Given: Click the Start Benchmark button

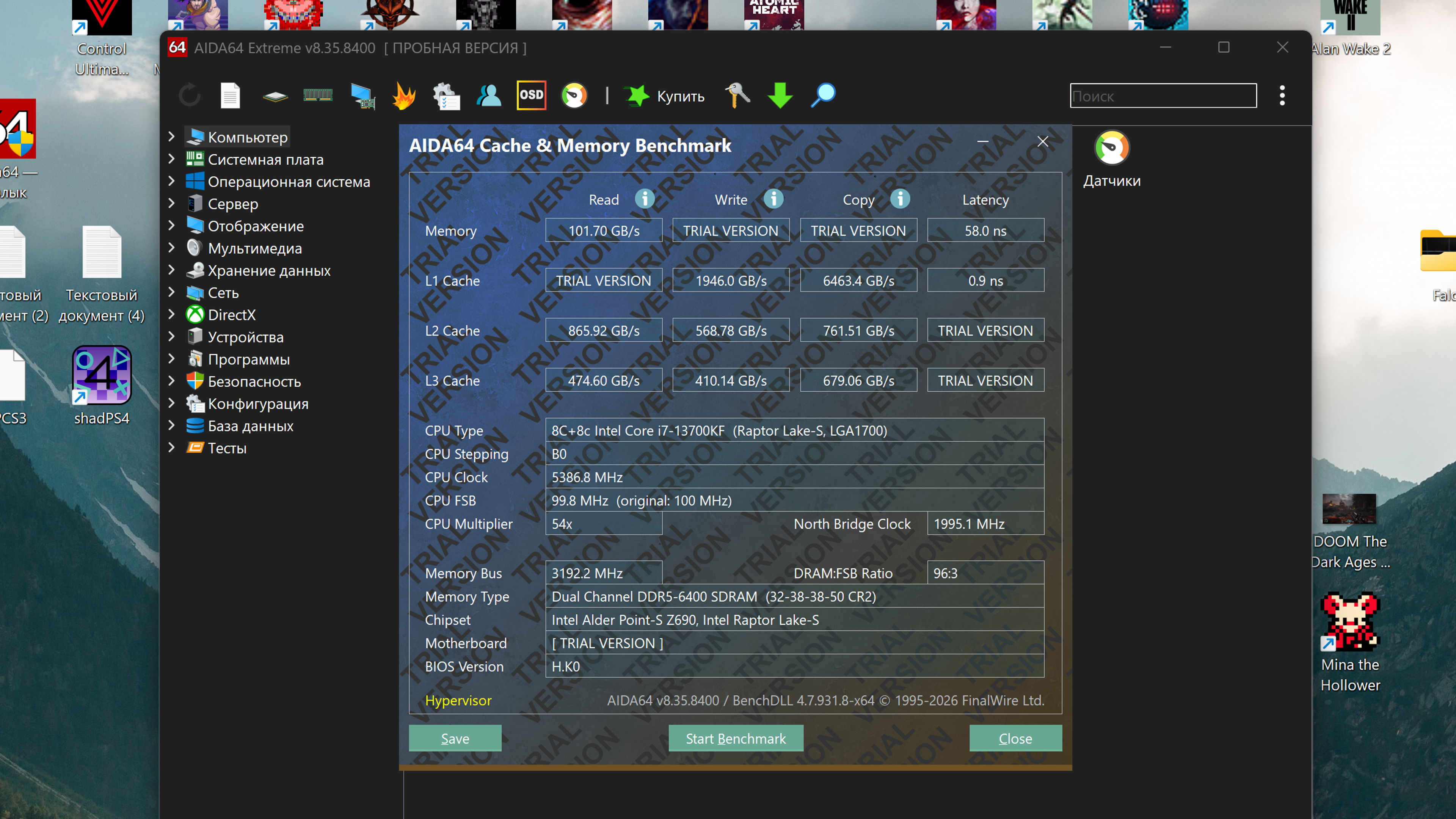Looking at the screenshot, I should coord(736,738).
